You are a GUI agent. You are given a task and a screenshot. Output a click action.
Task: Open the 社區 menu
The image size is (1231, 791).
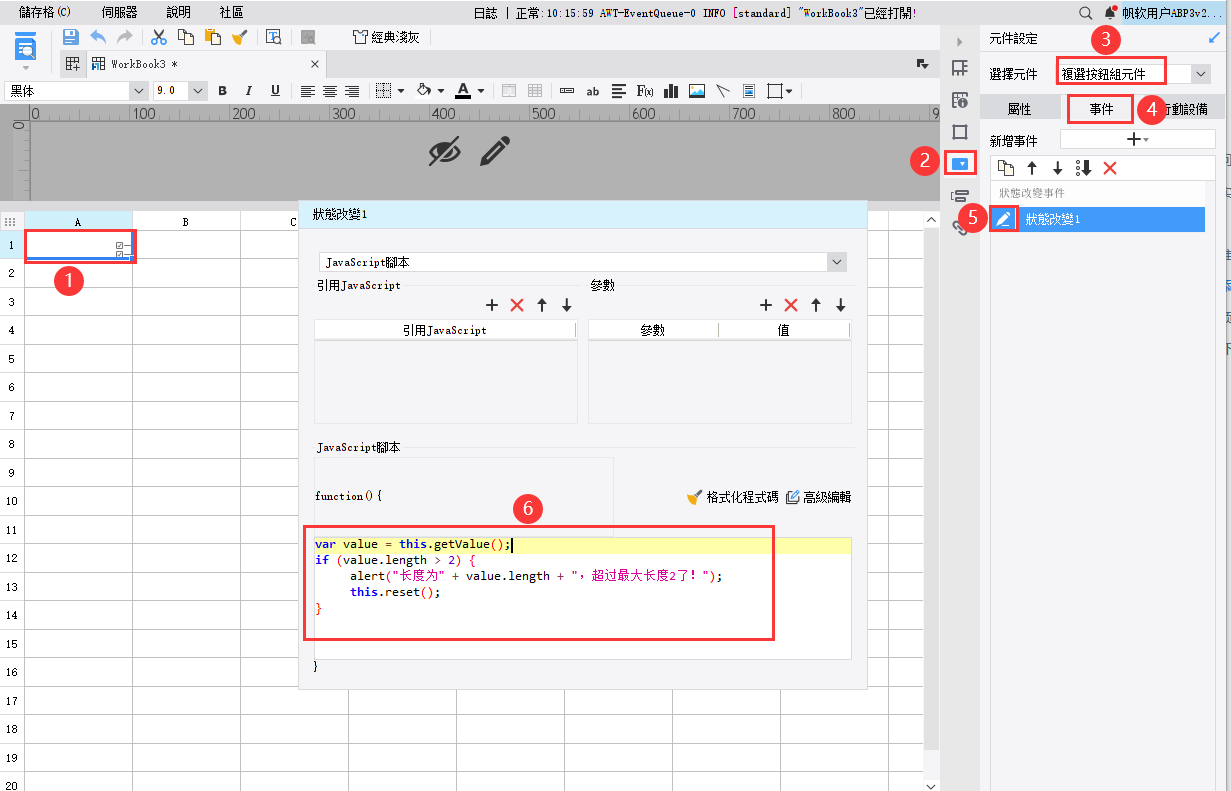(x=231, y=13)
